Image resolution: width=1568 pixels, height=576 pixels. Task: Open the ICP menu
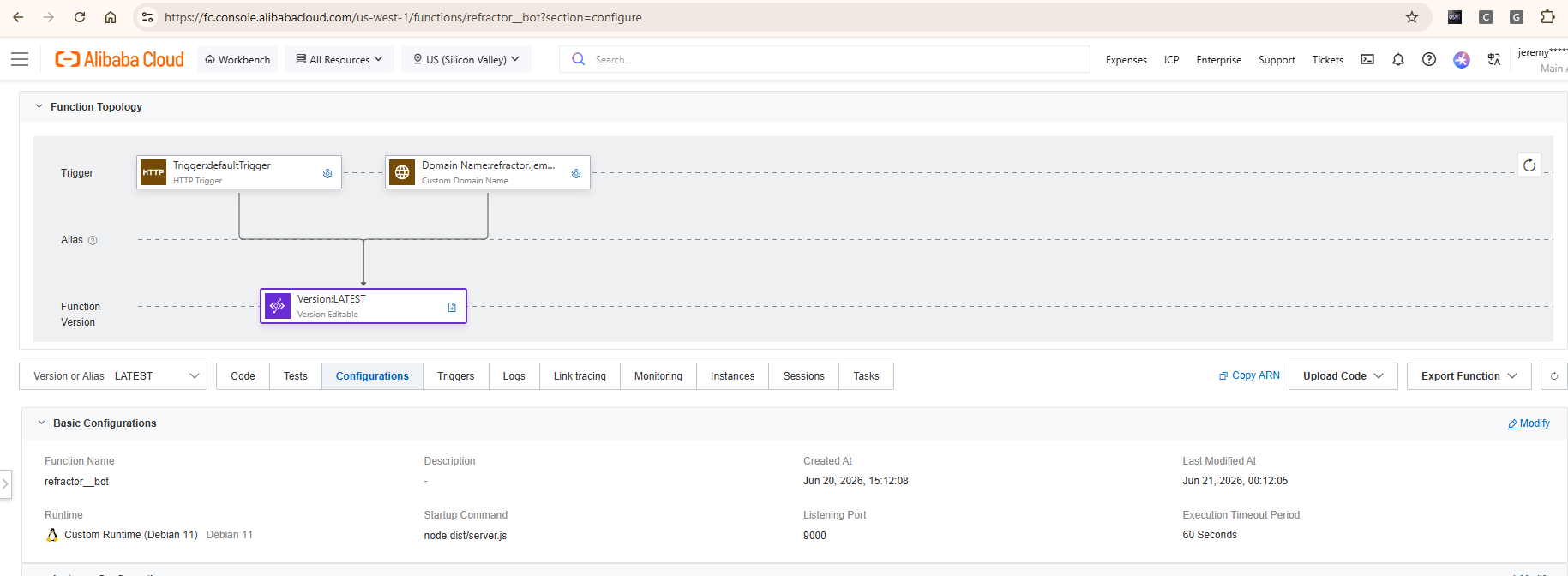point(1172,59)
